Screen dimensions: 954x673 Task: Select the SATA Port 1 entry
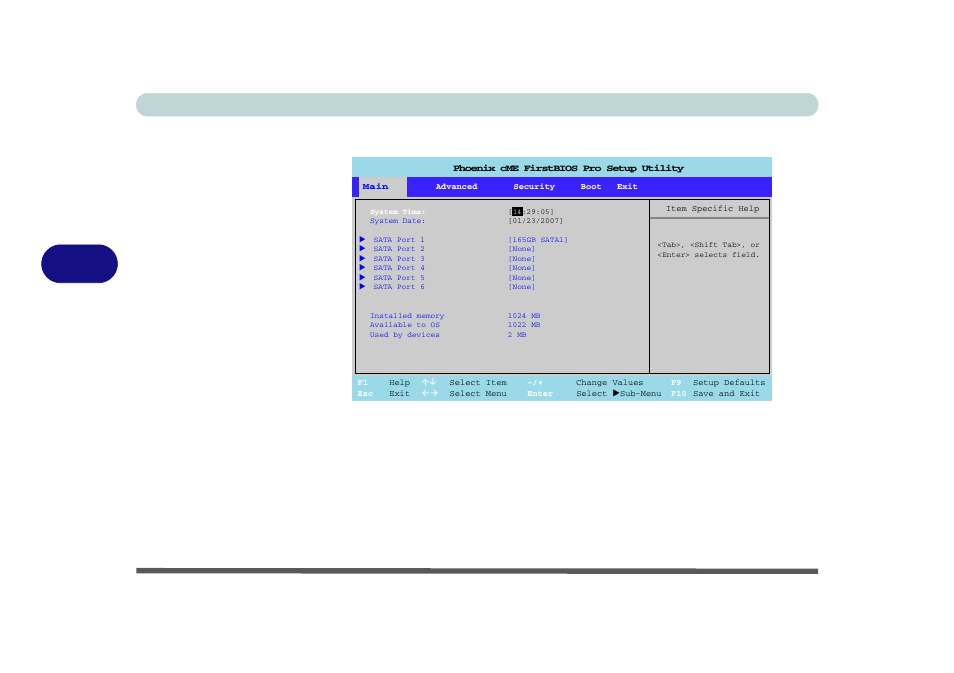(x=399, y=240)
